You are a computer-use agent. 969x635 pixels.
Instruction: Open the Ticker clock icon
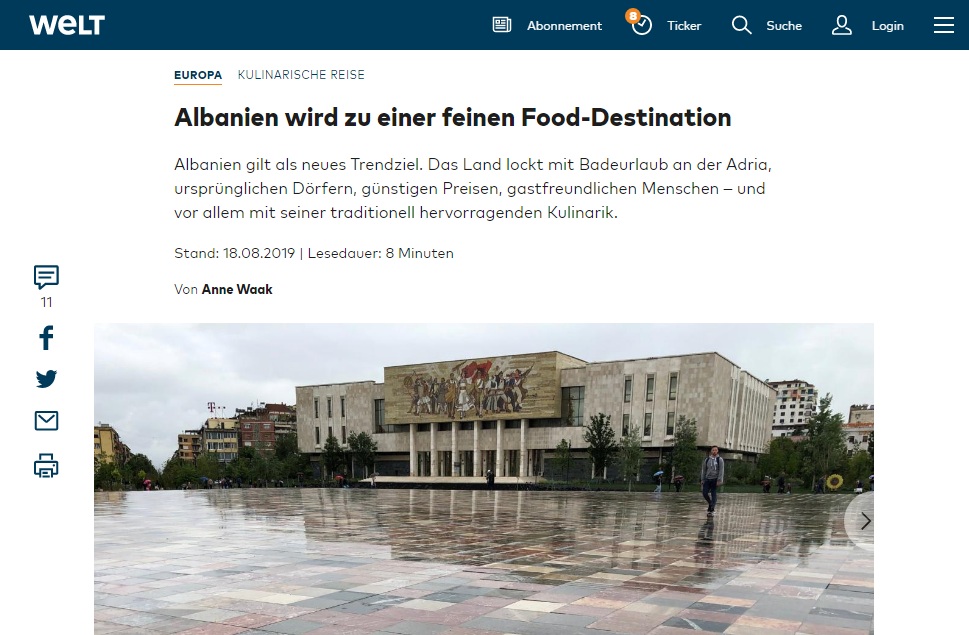[x=641, y=25]
